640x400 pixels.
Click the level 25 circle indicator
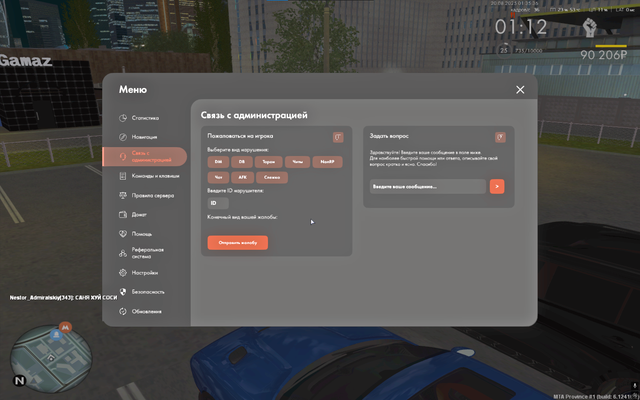[504, 51]
